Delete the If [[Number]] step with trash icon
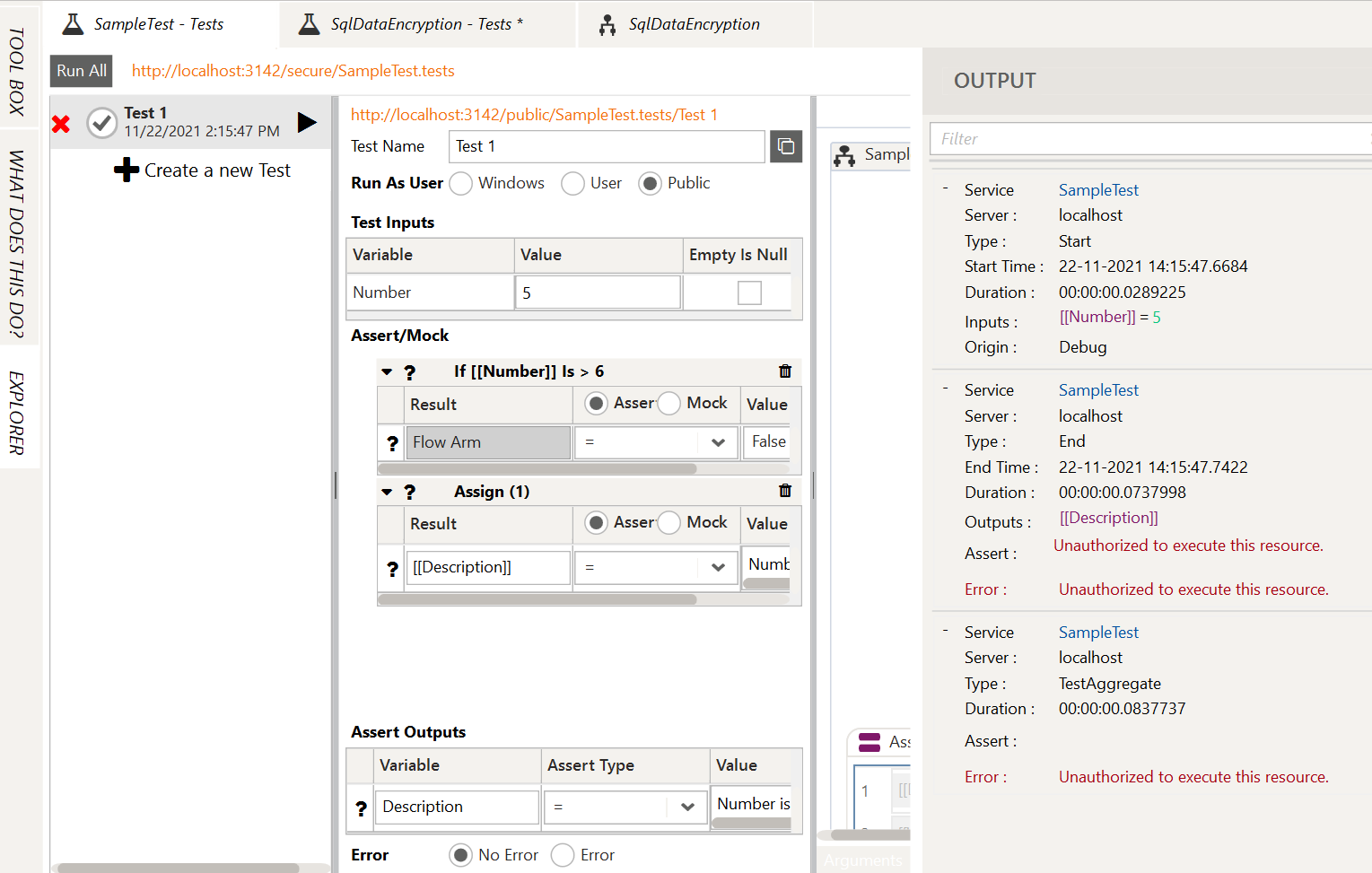Image resolution: width=1372 pixels, height=873 pixels. click(785, 371)
